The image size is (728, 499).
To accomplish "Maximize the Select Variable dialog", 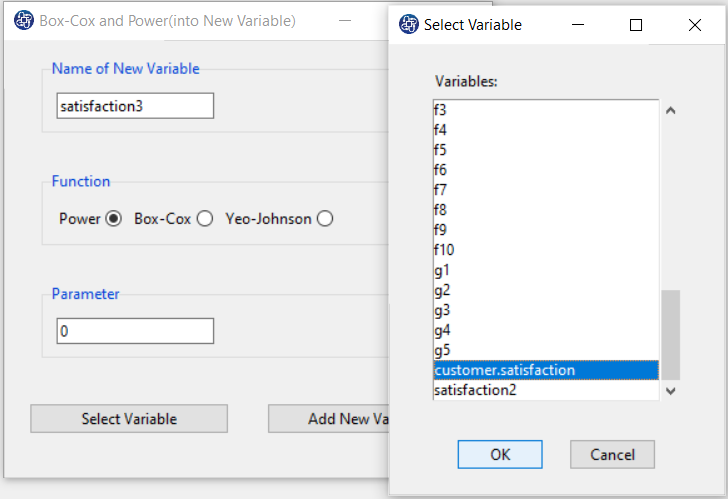I will pyautogui.click(x=636, y=25).
